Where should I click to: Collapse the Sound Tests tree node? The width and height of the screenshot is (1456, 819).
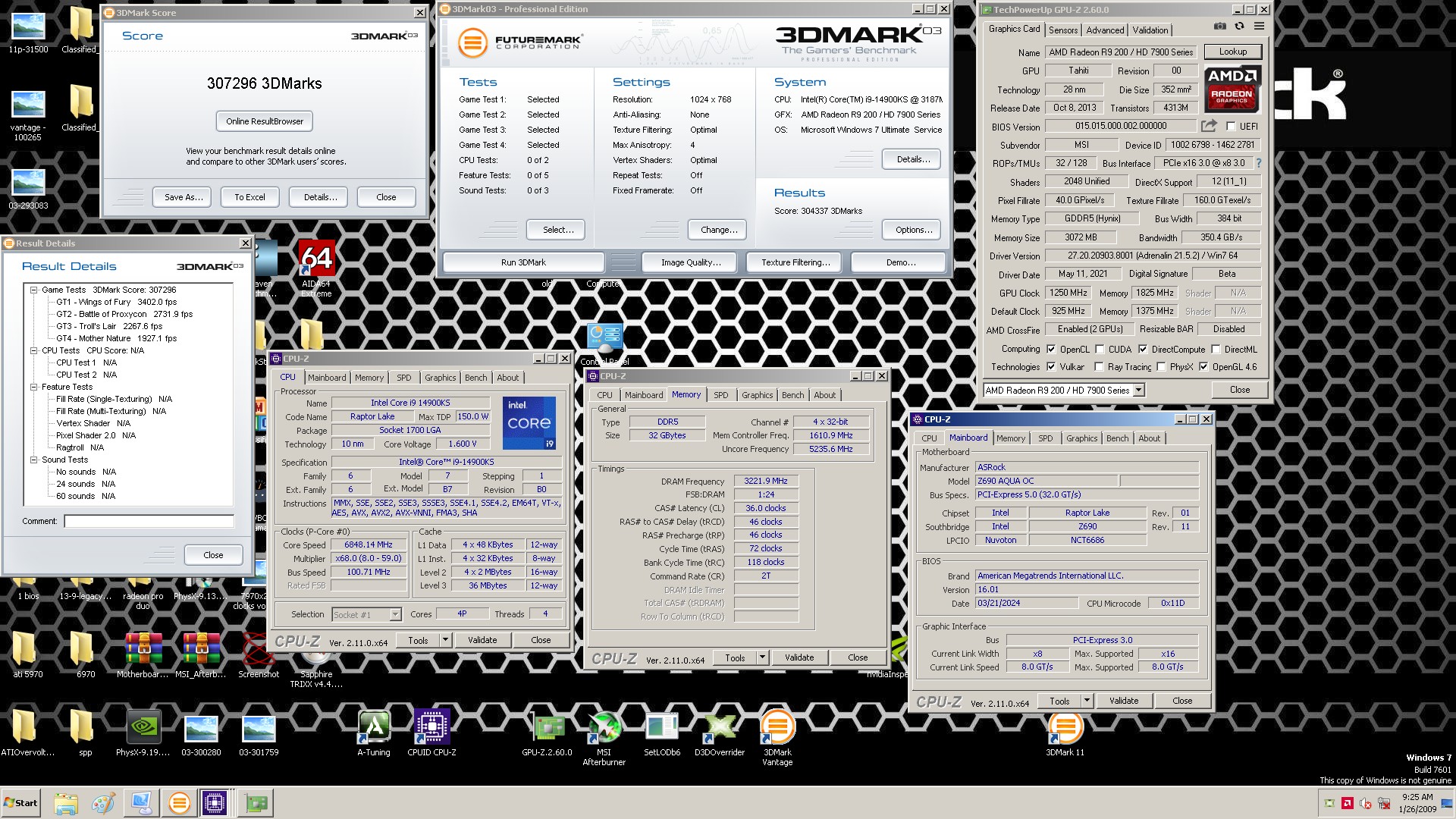click(34, 460)
